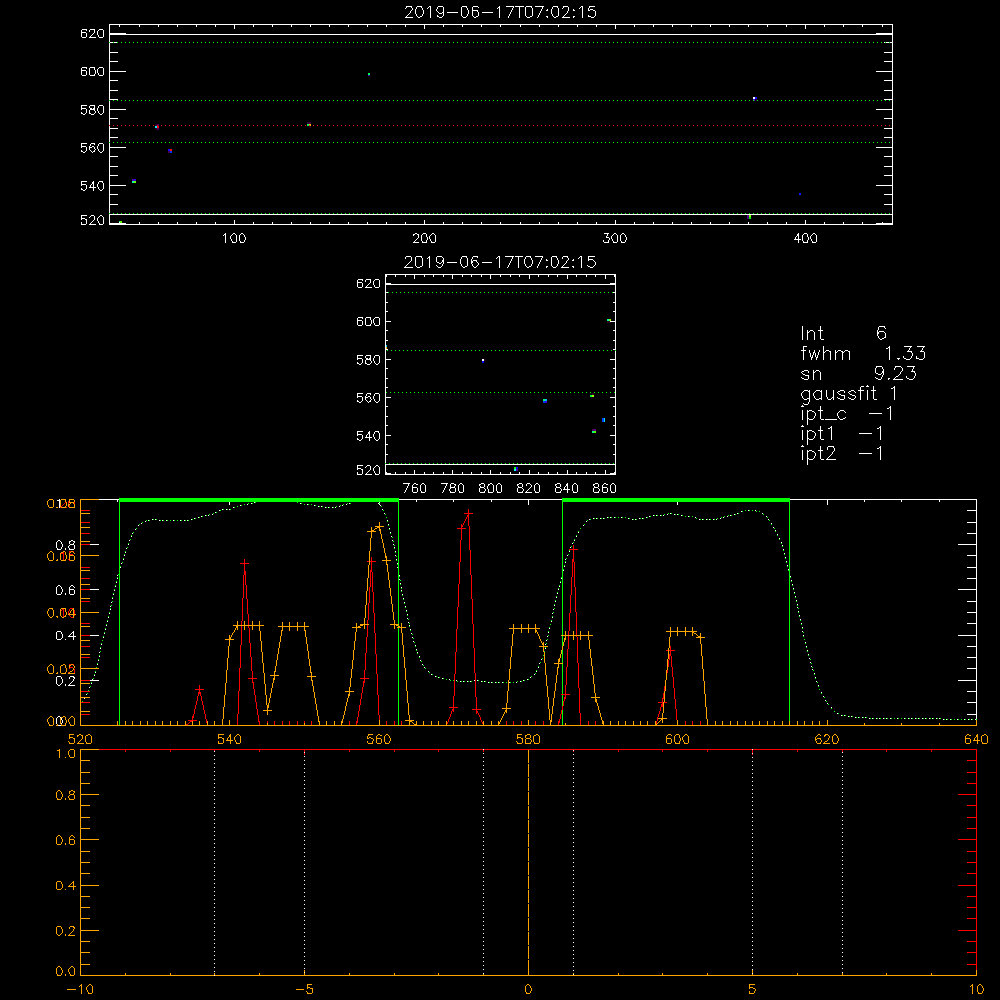Select the 'ipt1 -1' readout text
Viewport: 1000px width, 1000px height.
point(842,434)
